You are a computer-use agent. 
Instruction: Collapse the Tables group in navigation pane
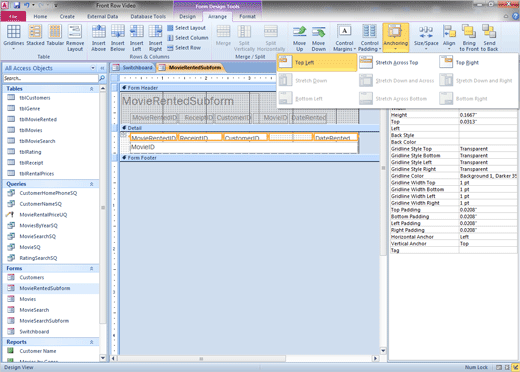click(92, 89)
